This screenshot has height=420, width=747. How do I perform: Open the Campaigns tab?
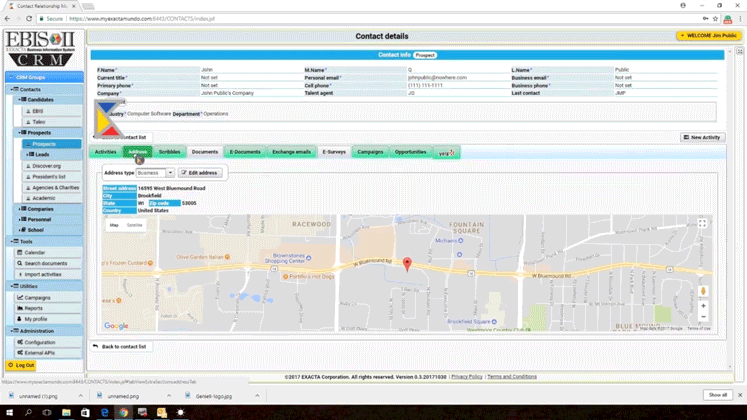[x=370, y=152]
